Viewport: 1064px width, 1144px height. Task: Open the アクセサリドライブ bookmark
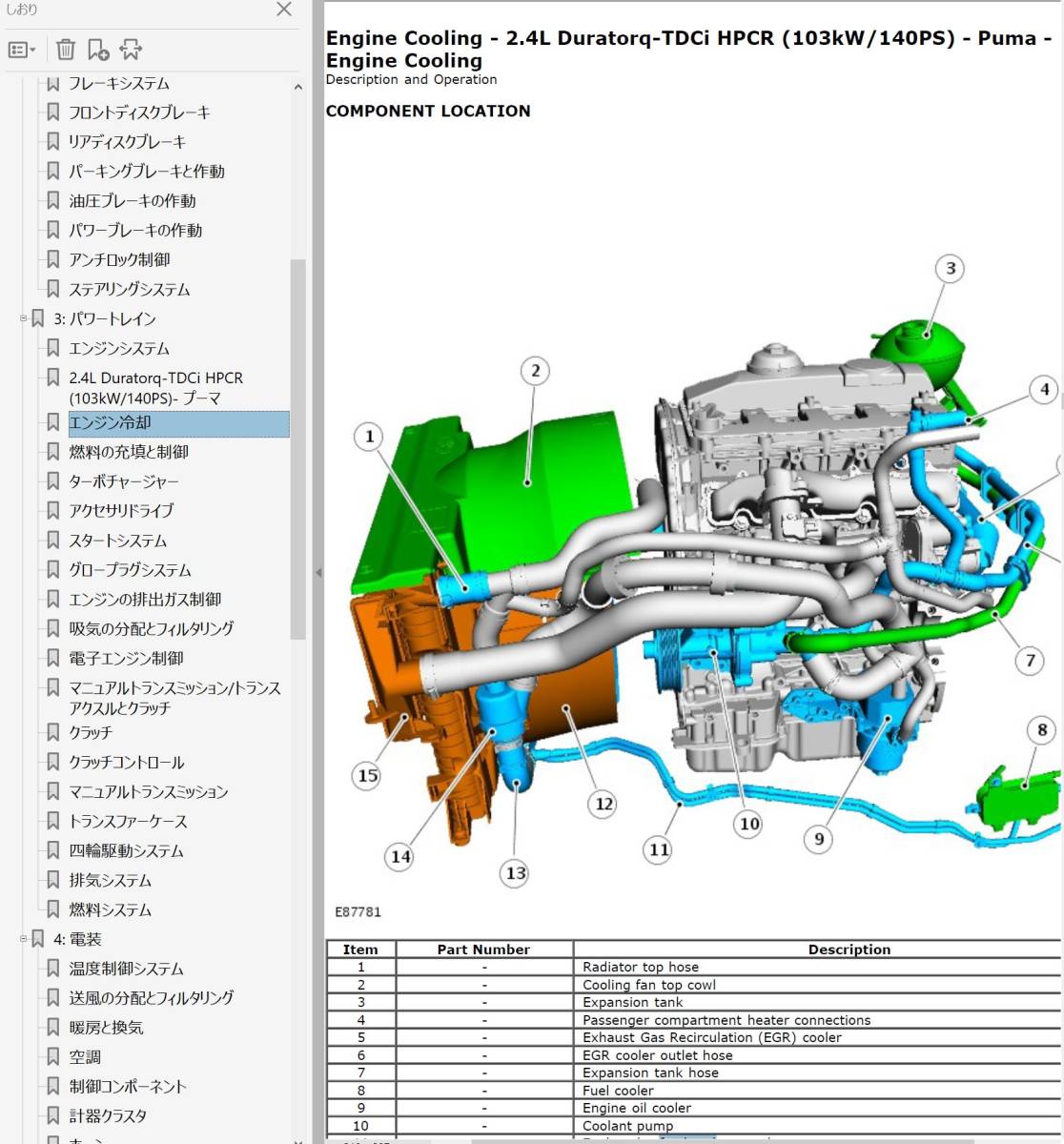point(121,511)
